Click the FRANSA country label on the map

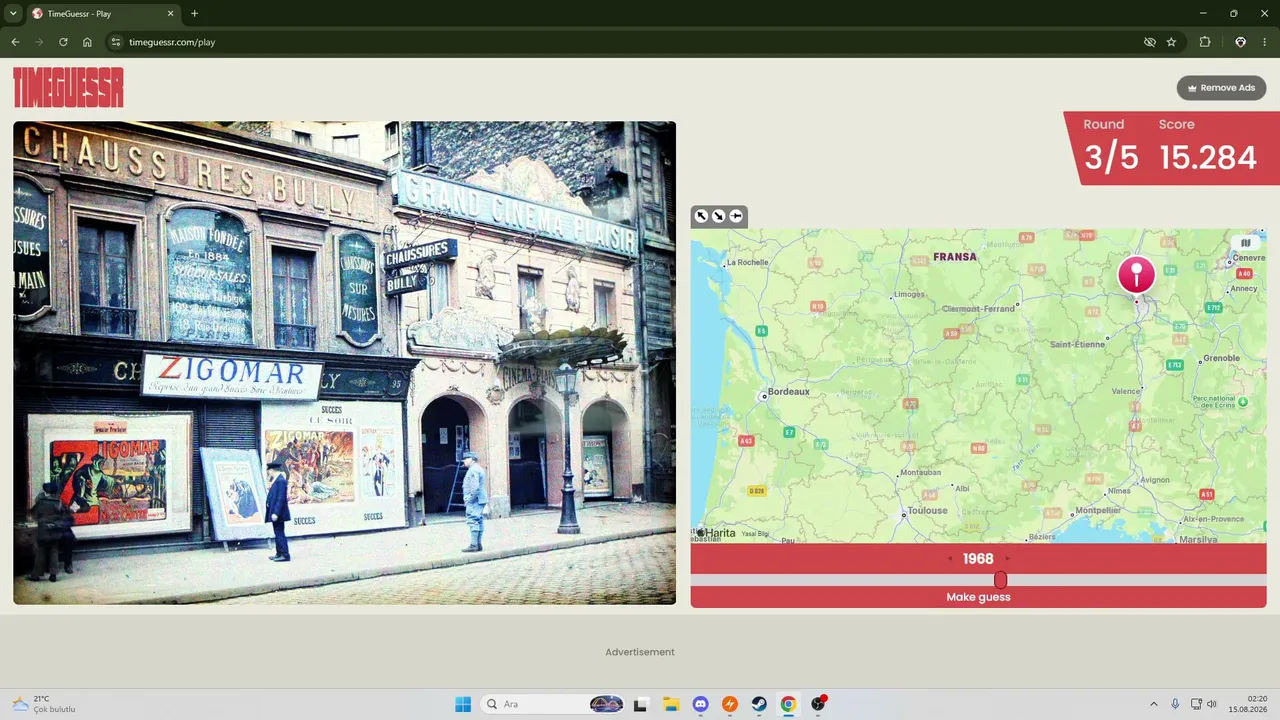[955, 257]
